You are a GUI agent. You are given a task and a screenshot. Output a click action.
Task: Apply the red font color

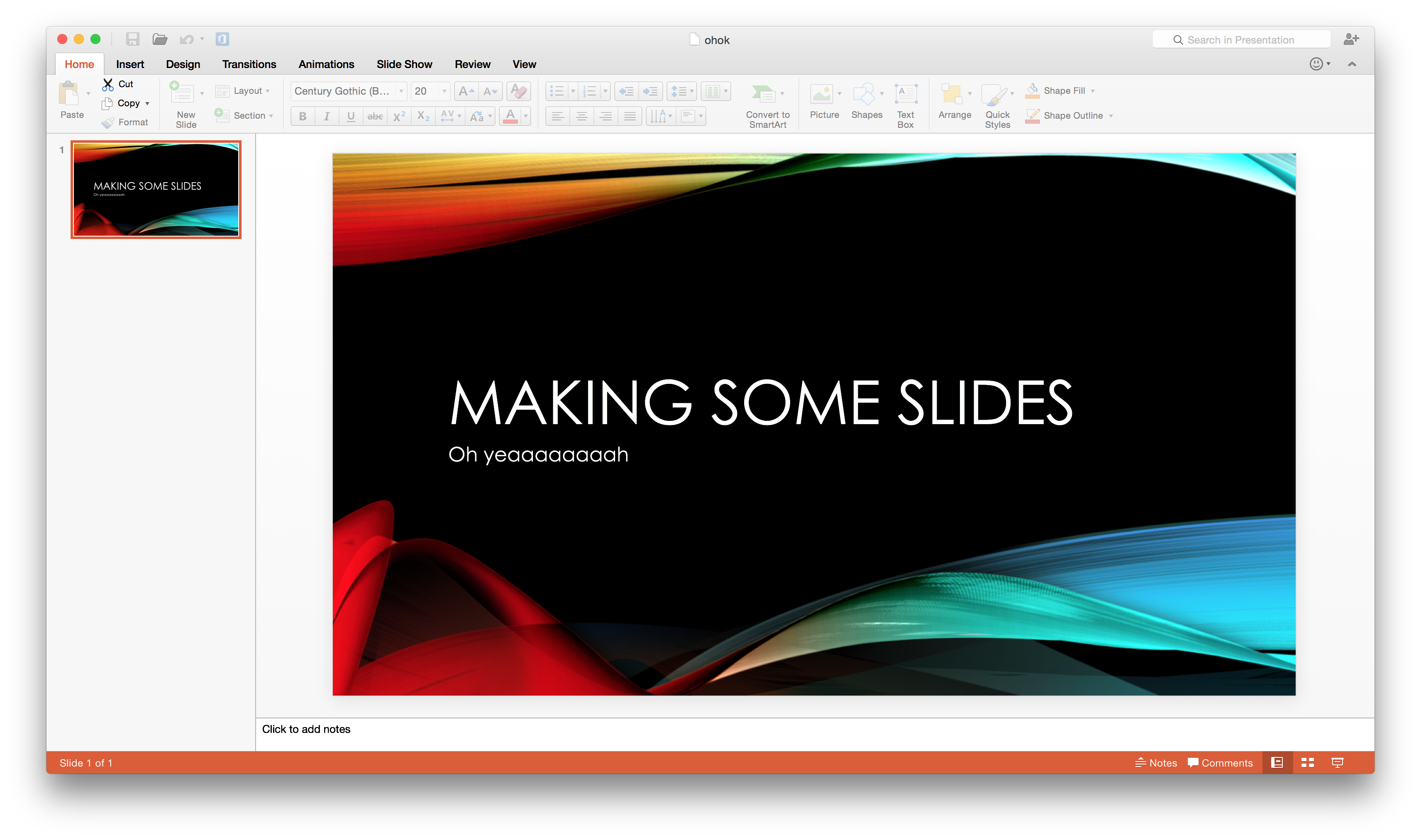(510, 117)
